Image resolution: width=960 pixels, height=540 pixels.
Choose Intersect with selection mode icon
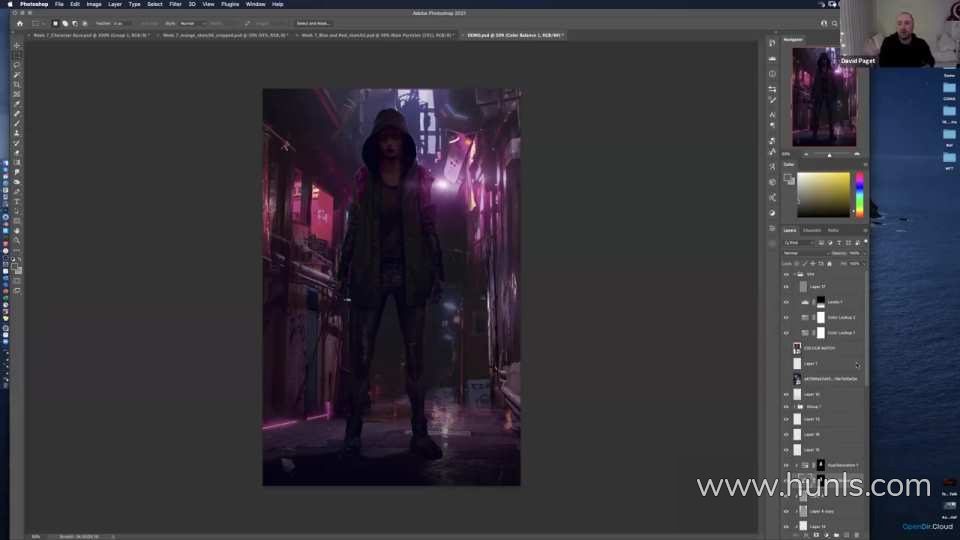[84, 23]
